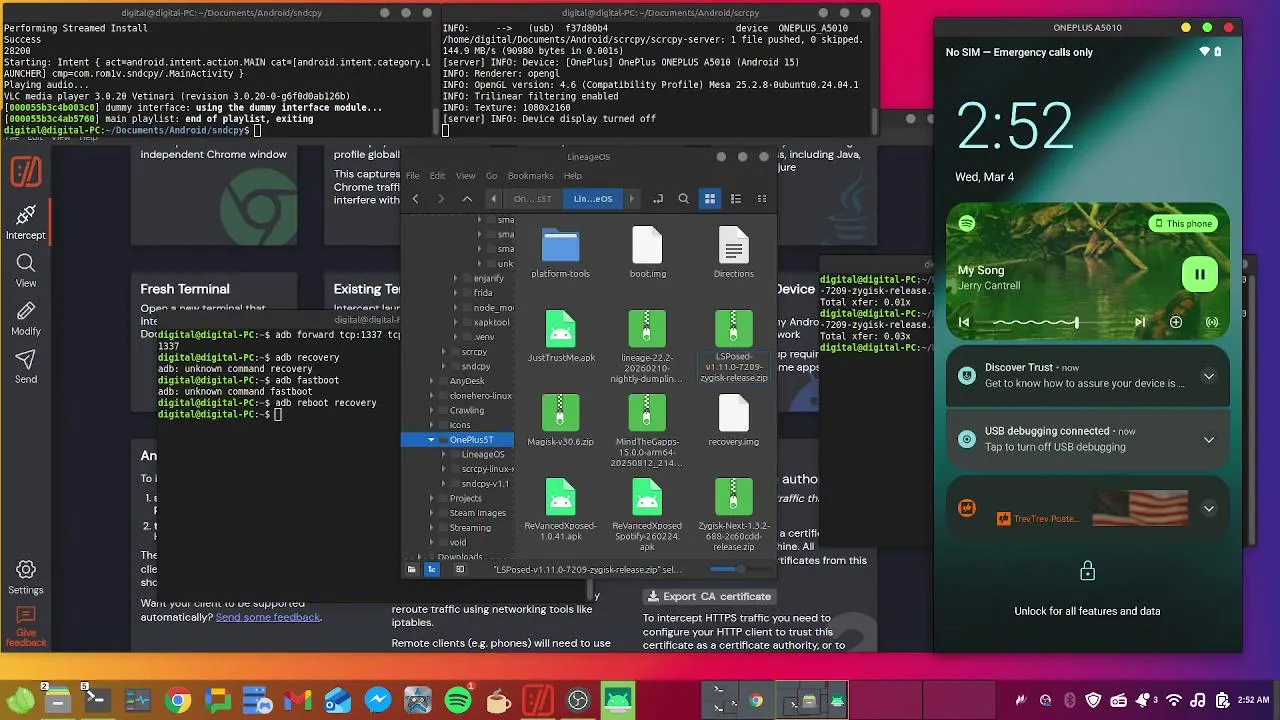
Task: Open Spotify Connect devices on phone player
Action: (1212, 322)
